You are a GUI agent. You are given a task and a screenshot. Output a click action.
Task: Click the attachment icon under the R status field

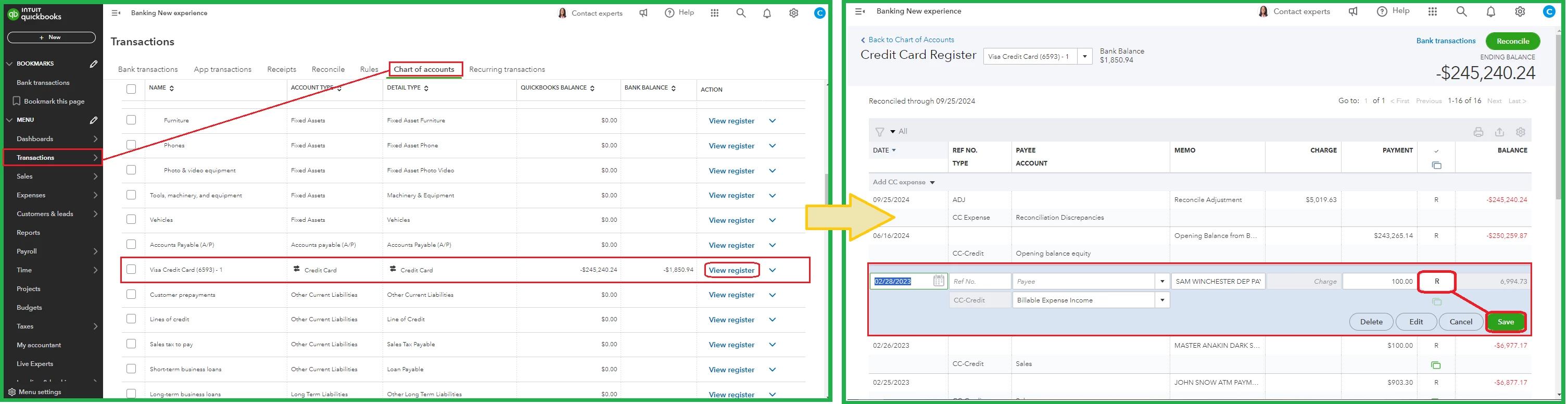[x=1436, y=302]
